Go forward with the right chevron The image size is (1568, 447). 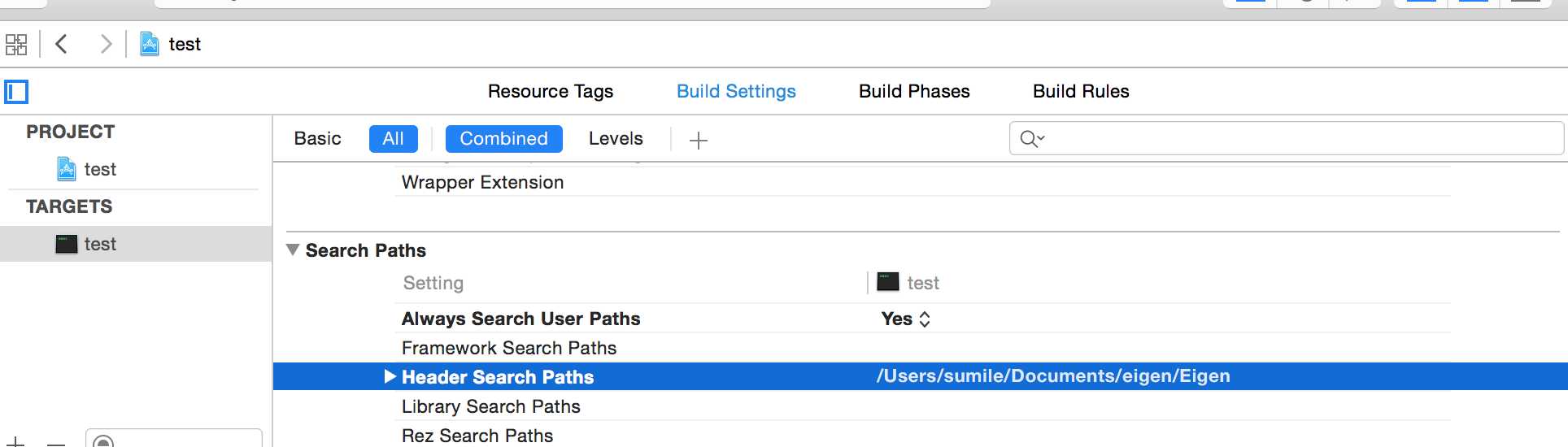coord(106,44)
